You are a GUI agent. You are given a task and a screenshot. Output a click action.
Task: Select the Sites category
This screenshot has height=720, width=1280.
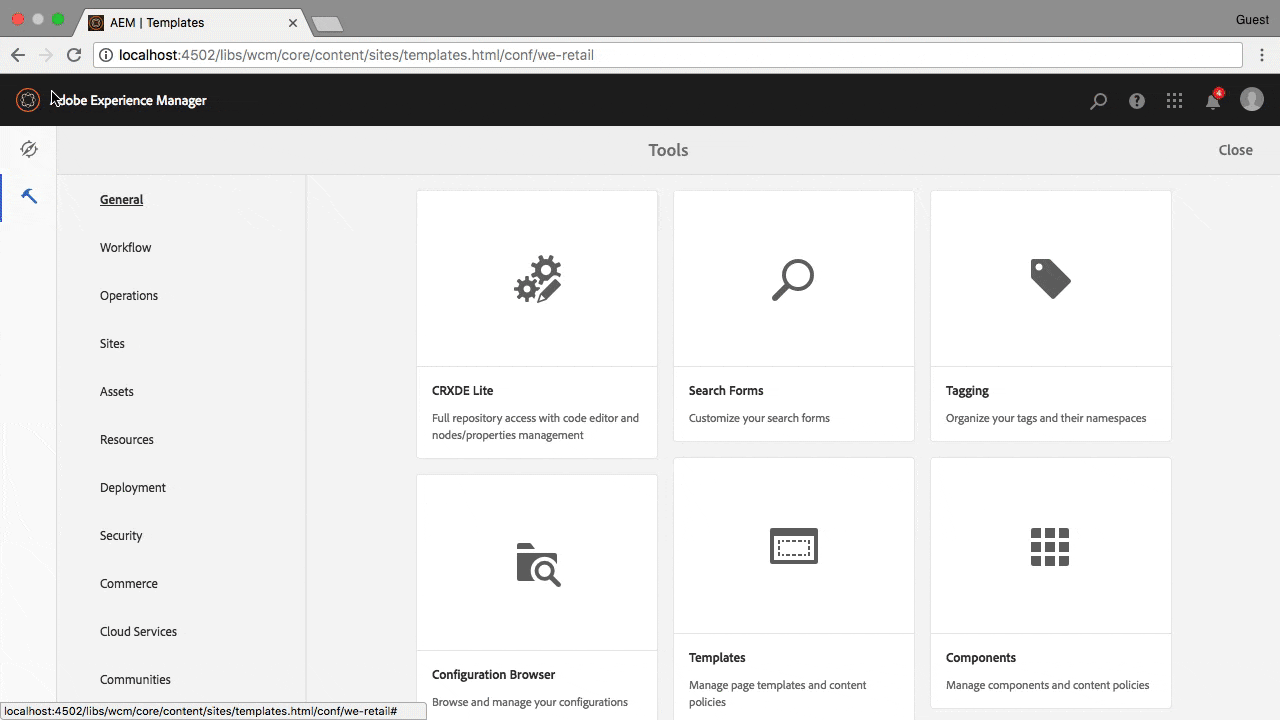click(x=112, y=344)
